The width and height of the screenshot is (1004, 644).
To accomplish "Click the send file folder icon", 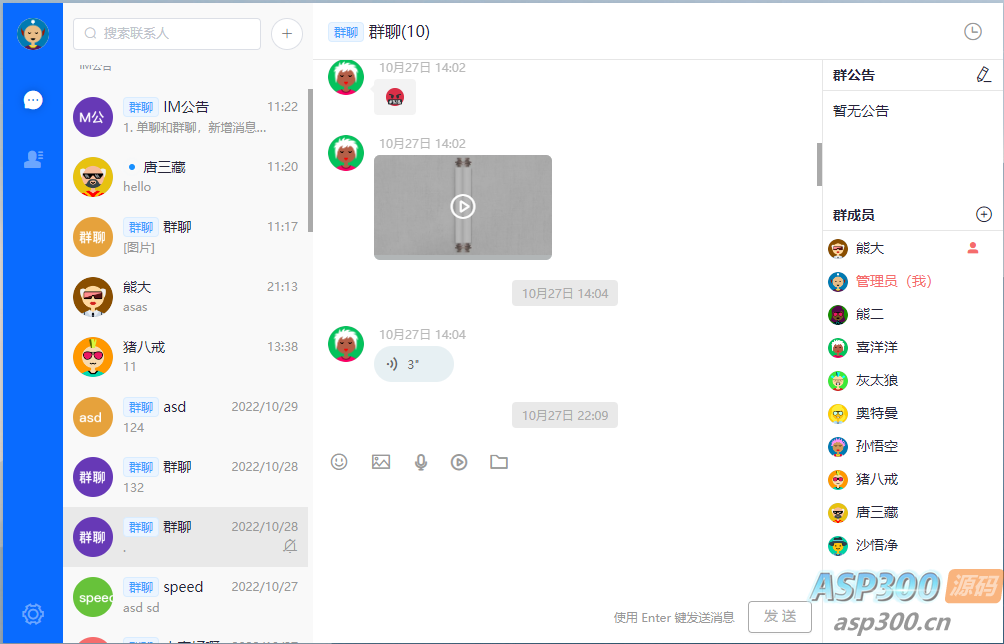I will (x=499, y=462).
